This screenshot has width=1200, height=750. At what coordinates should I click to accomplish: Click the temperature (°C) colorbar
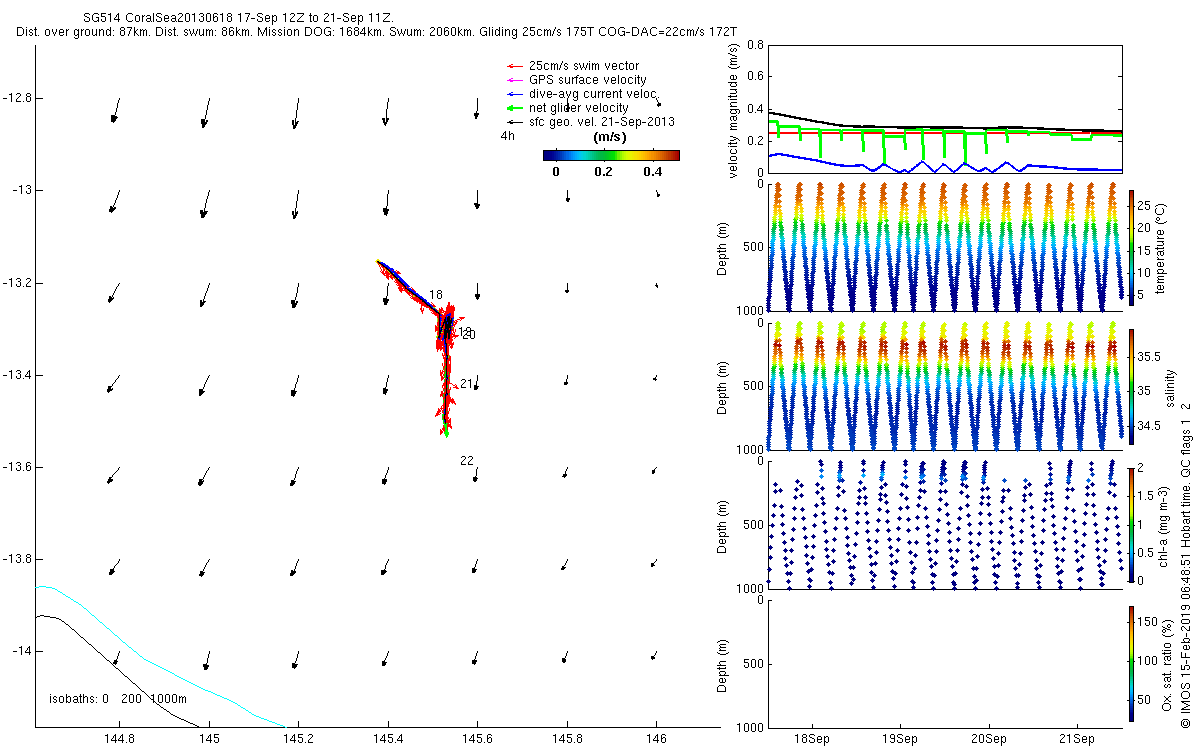pos(1132,247)
